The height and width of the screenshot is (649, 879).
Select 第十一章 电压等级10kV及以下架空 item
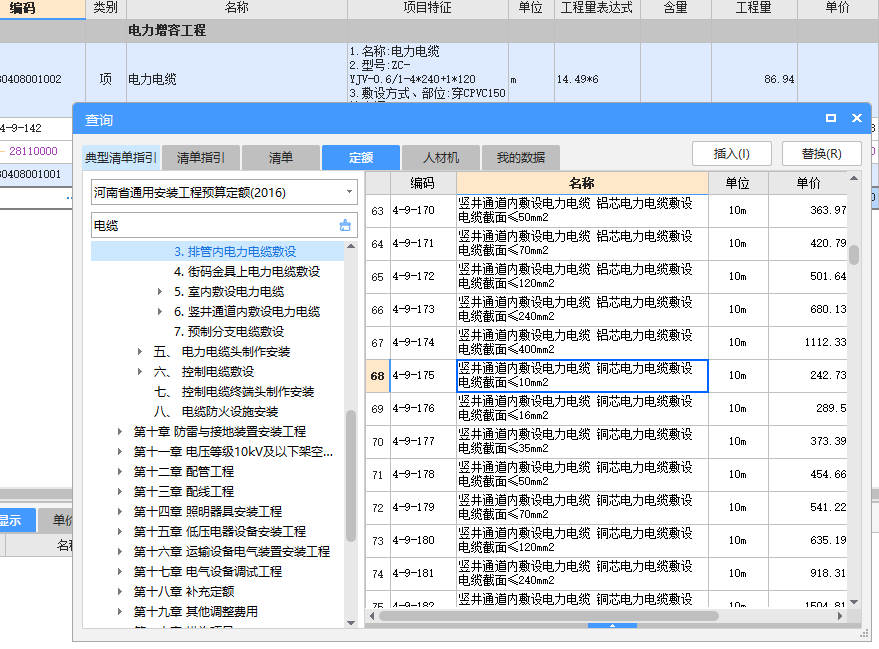click(233, 452)
